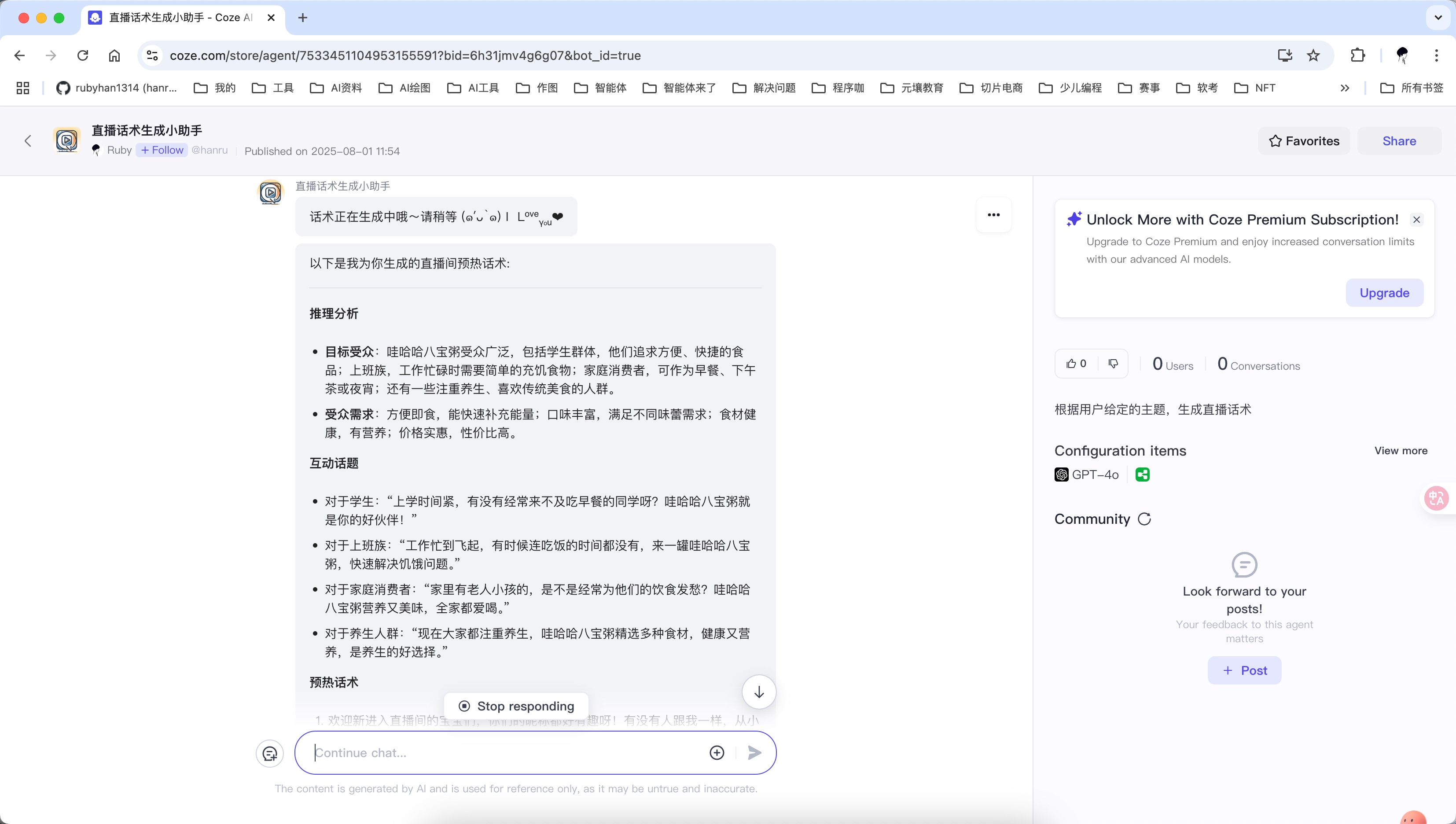This screenshot has height=824, width=1456.
Task: Start a new chat with the speech bubble icon
Action: [x=270, y=753]
